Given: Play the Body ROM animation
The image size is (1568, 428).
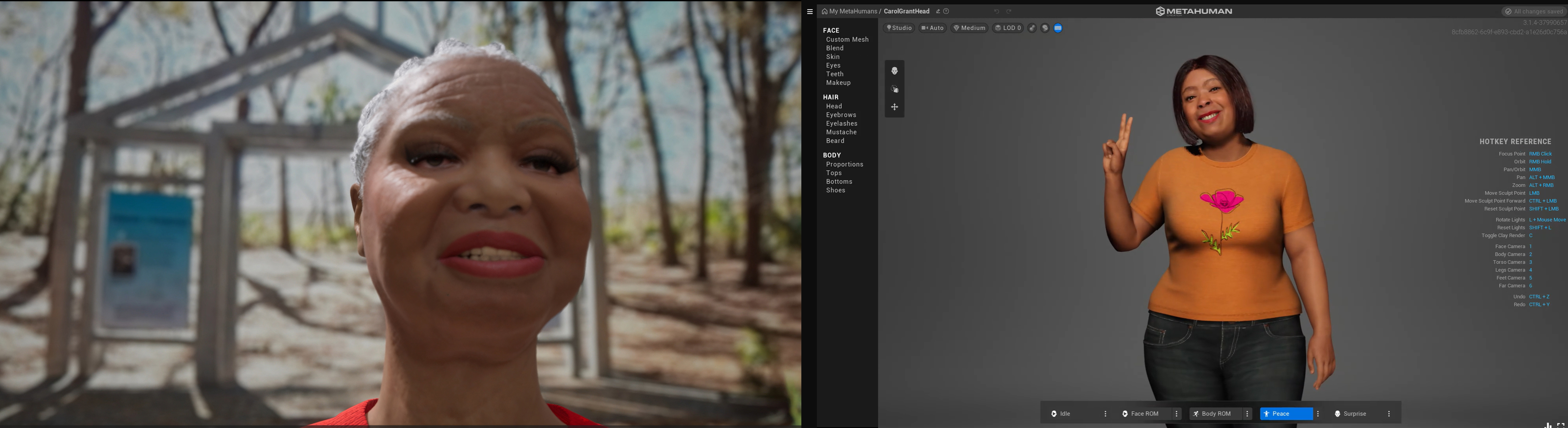Looking at the screenshot, I should coord(1215,414).
